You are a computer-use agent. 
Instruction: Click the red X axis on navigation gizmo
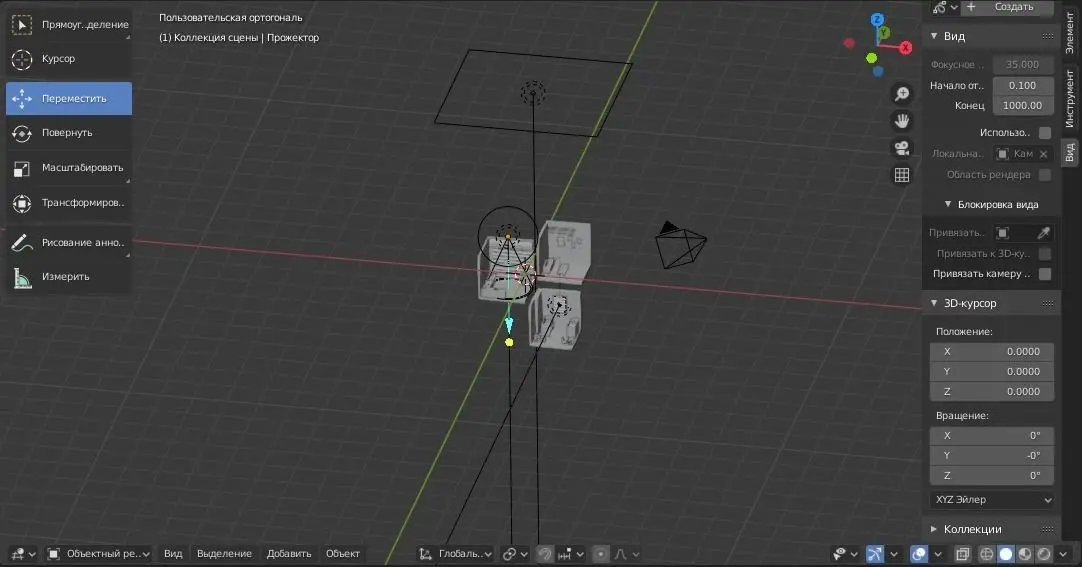905,48
